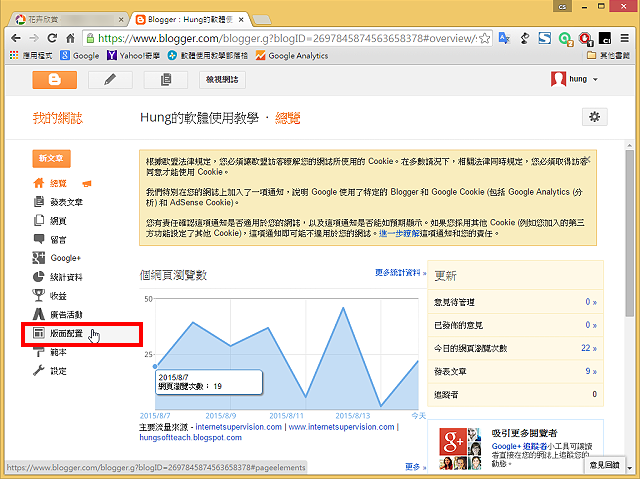Reload the page with refresh icon

[52, 38]
